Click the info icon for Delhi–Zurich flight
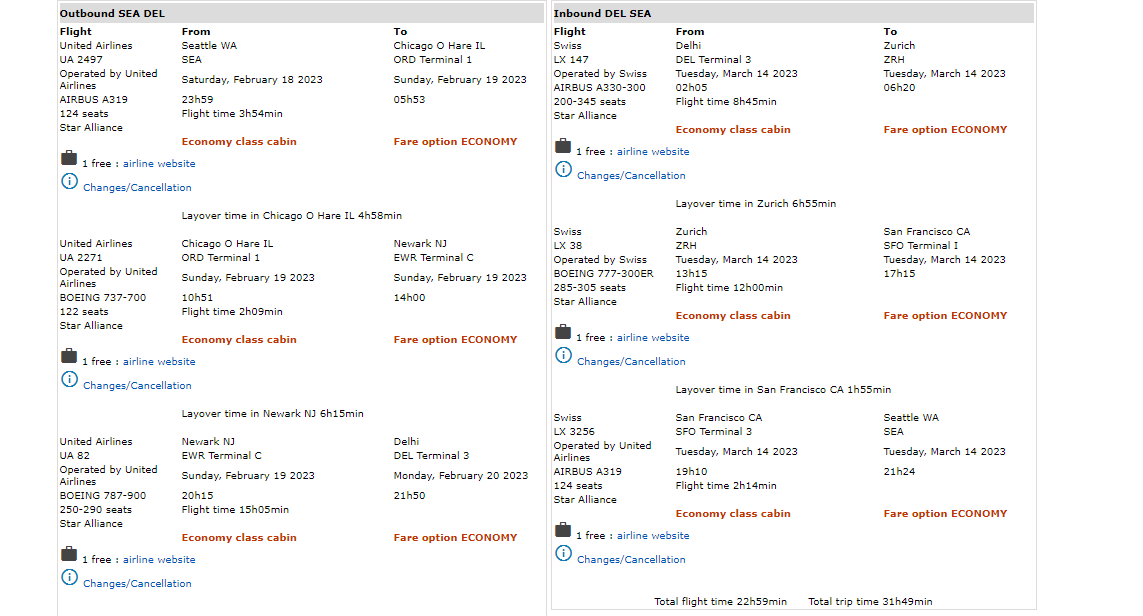1143x616 pixels. coord(563,169)
